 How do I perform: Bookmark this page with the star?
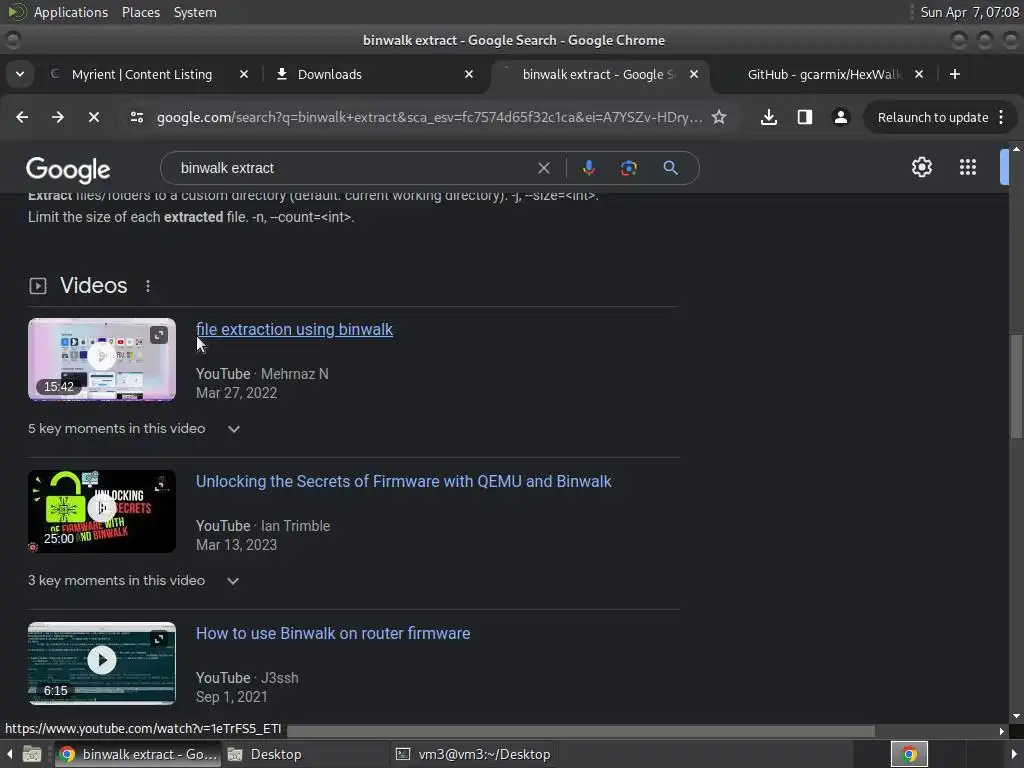click(719, 118)
